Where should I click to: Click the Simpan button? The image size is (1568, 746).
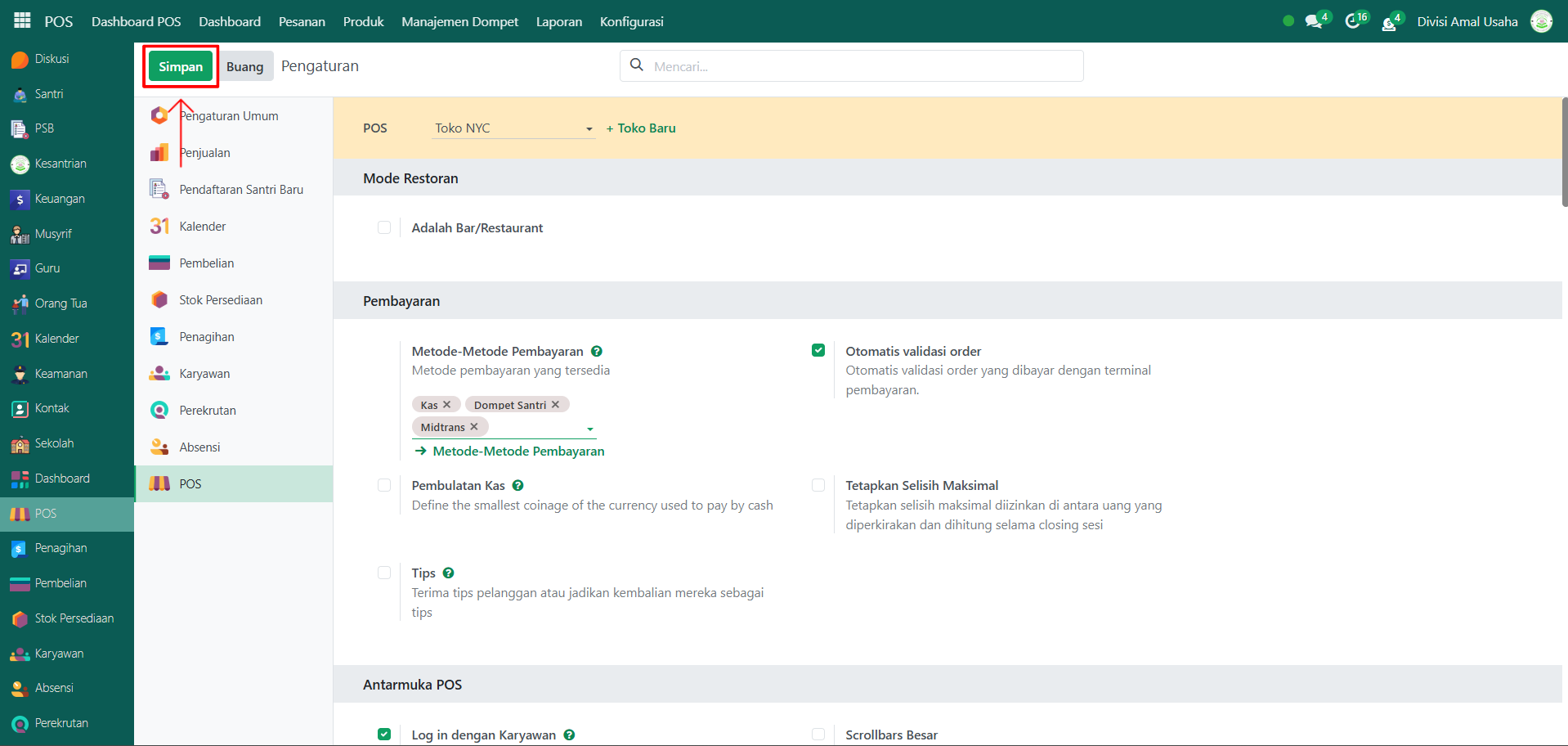coord(181,67)
